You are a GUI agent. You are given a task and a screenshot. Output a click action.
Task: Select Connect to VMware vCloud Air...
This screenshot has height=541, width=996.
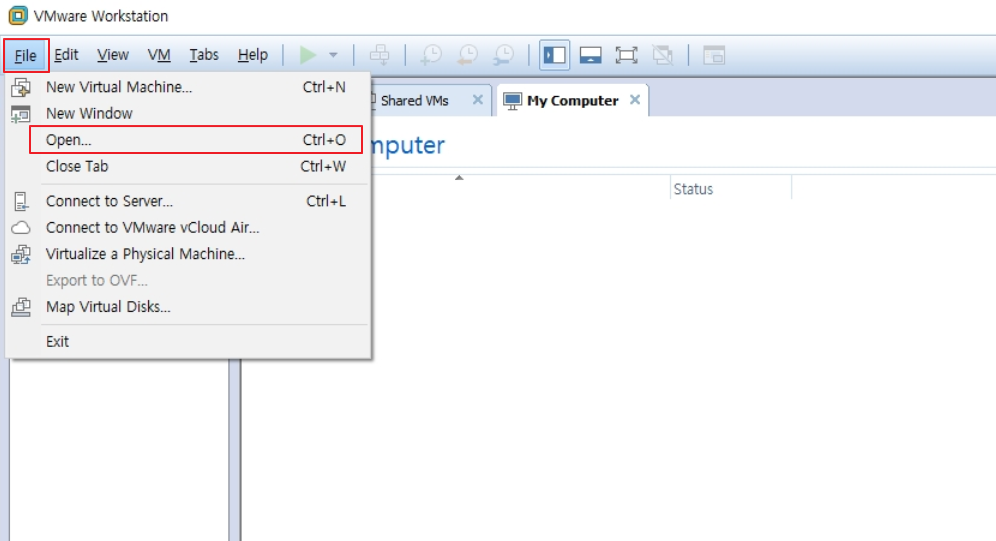pyautogui.click(x=188, y=228)
